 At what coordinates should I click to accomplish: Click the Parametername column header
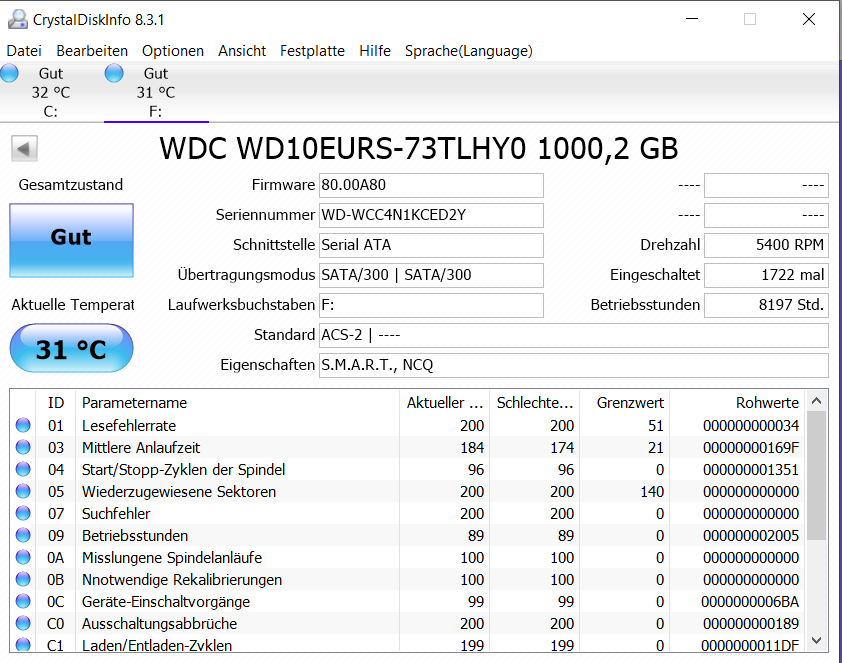tap(238, 403)
